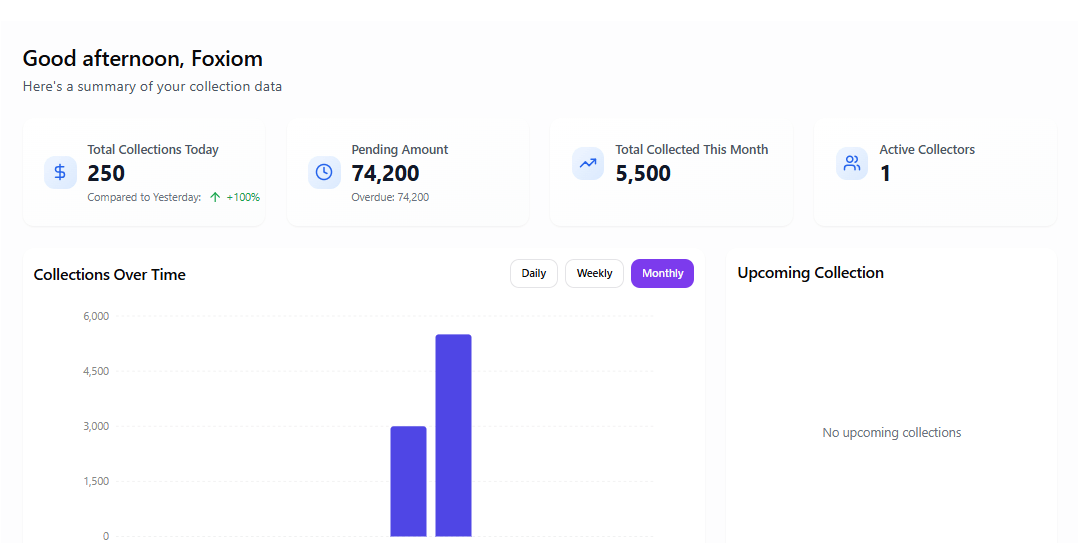Click the taller bar in the chart

click(x=453, y=435)
